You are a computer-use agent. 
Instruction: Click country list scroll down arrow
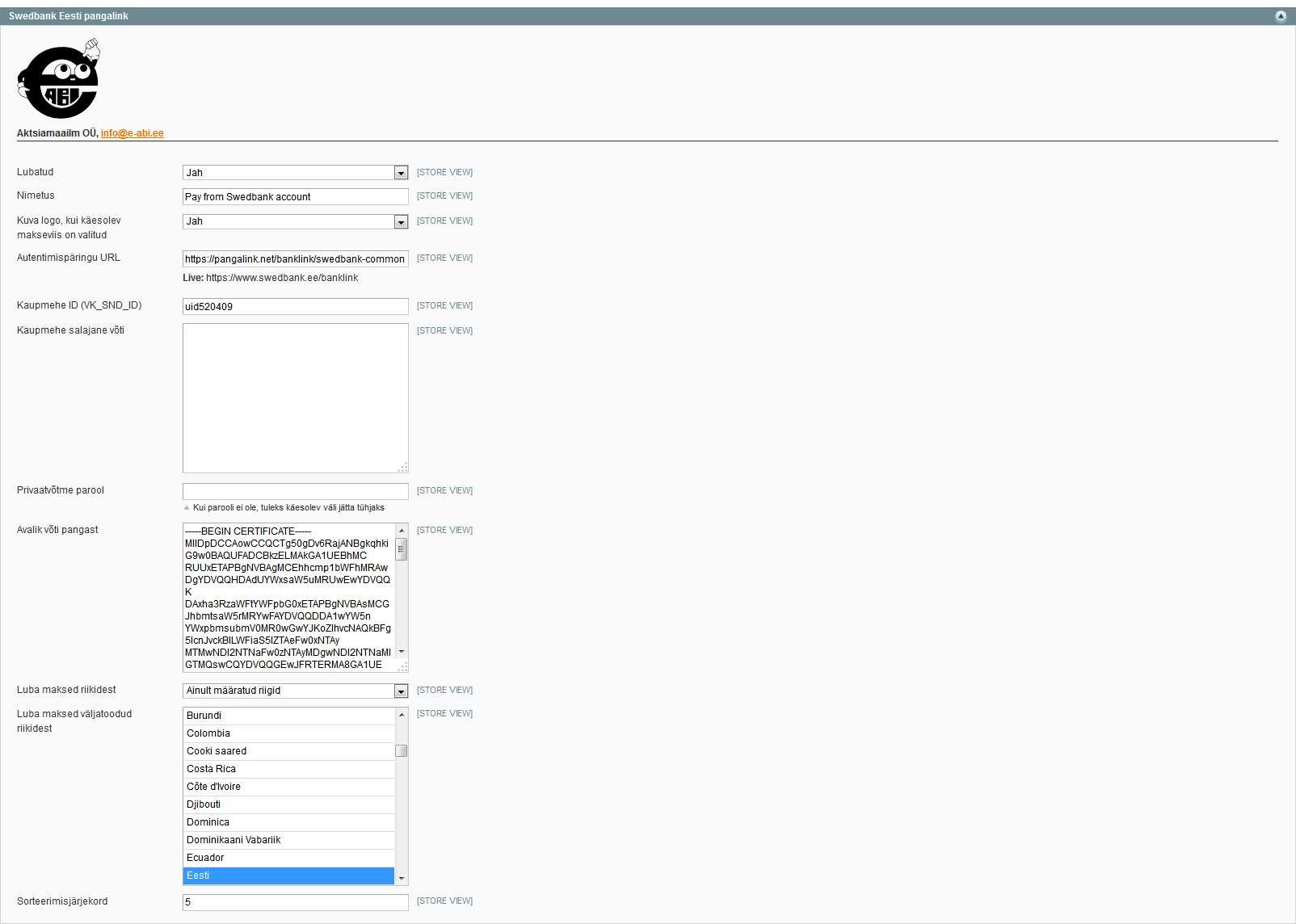click(x=402, y=878)
